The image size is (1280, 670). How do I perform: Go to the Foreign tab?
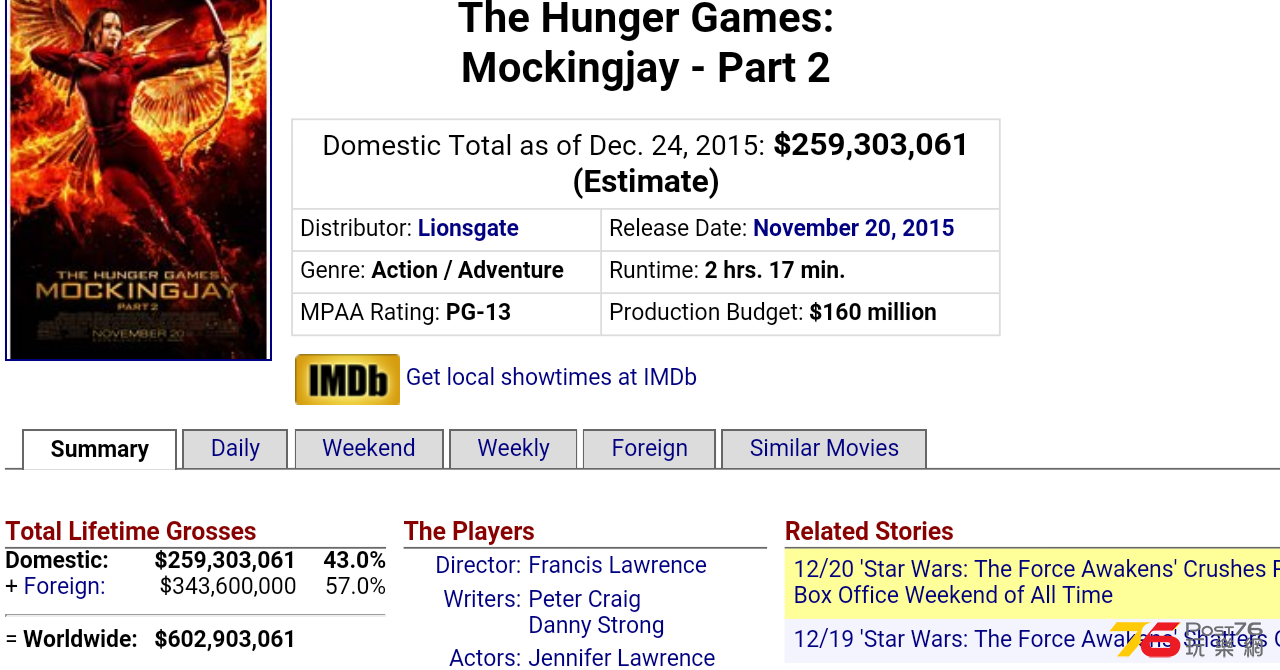[650, 449]
